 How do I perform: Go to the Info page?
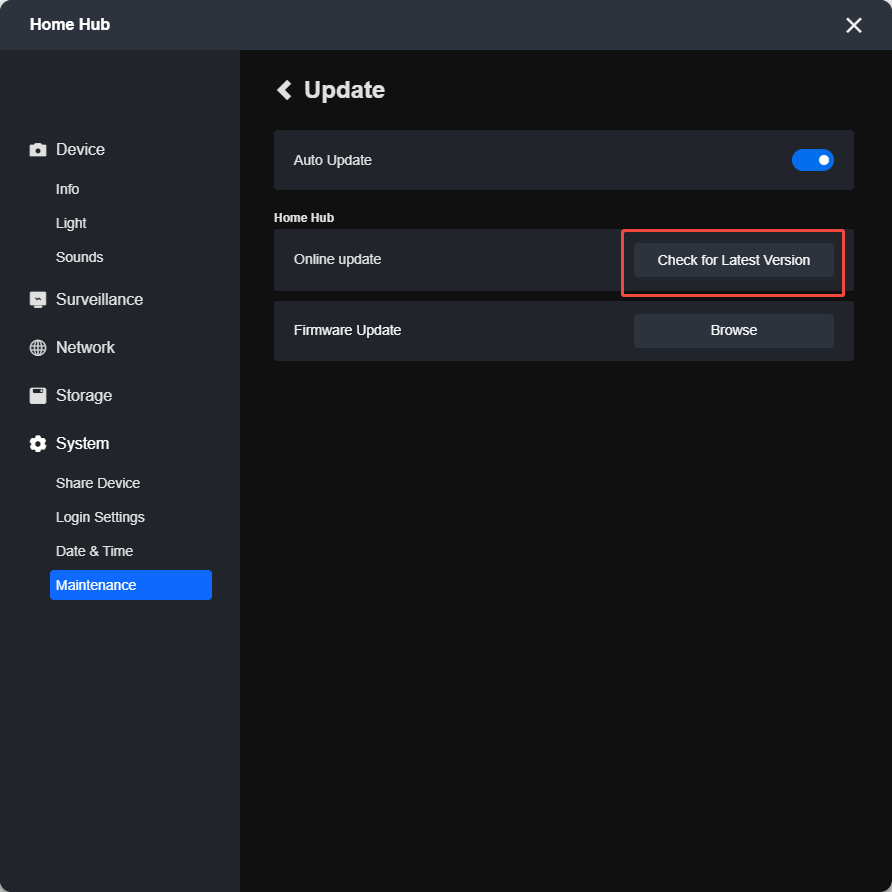click(67, 189)
